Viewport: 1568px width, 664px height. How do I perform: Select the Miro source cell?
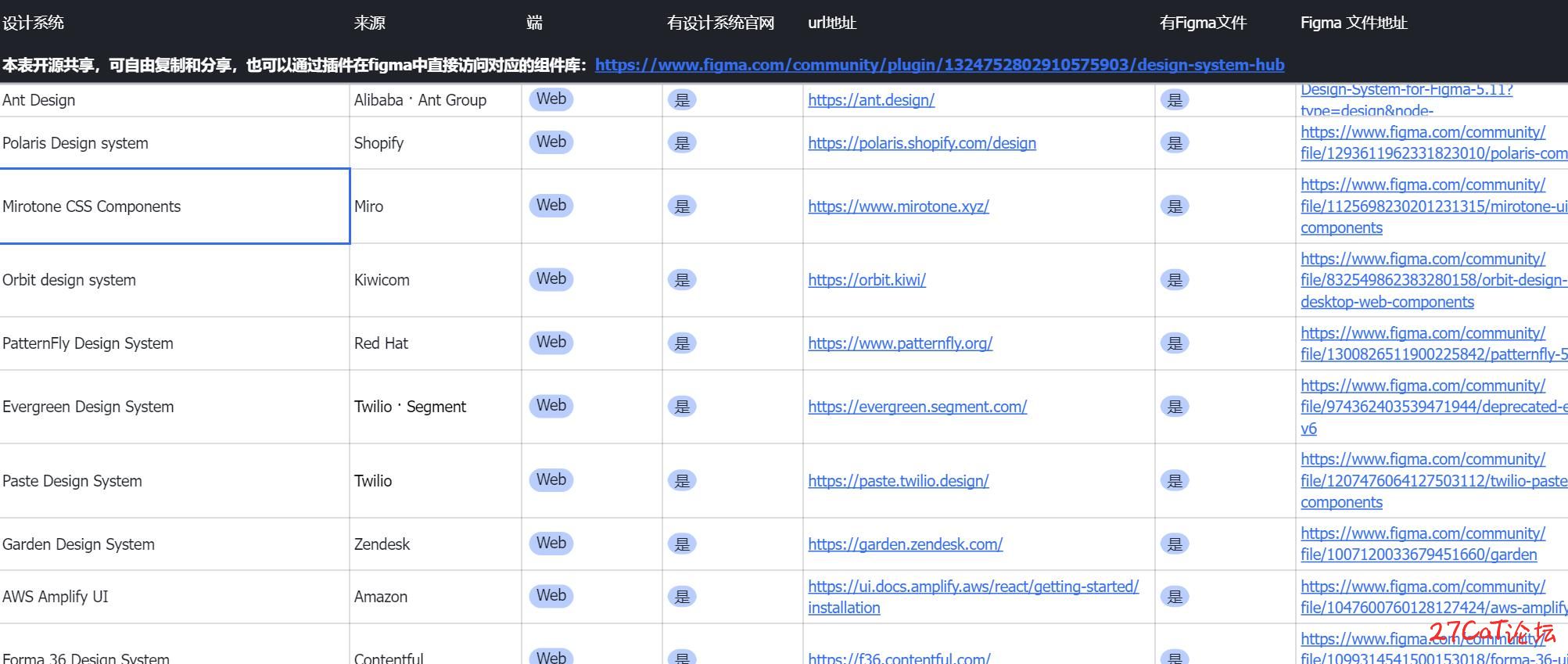436,206
